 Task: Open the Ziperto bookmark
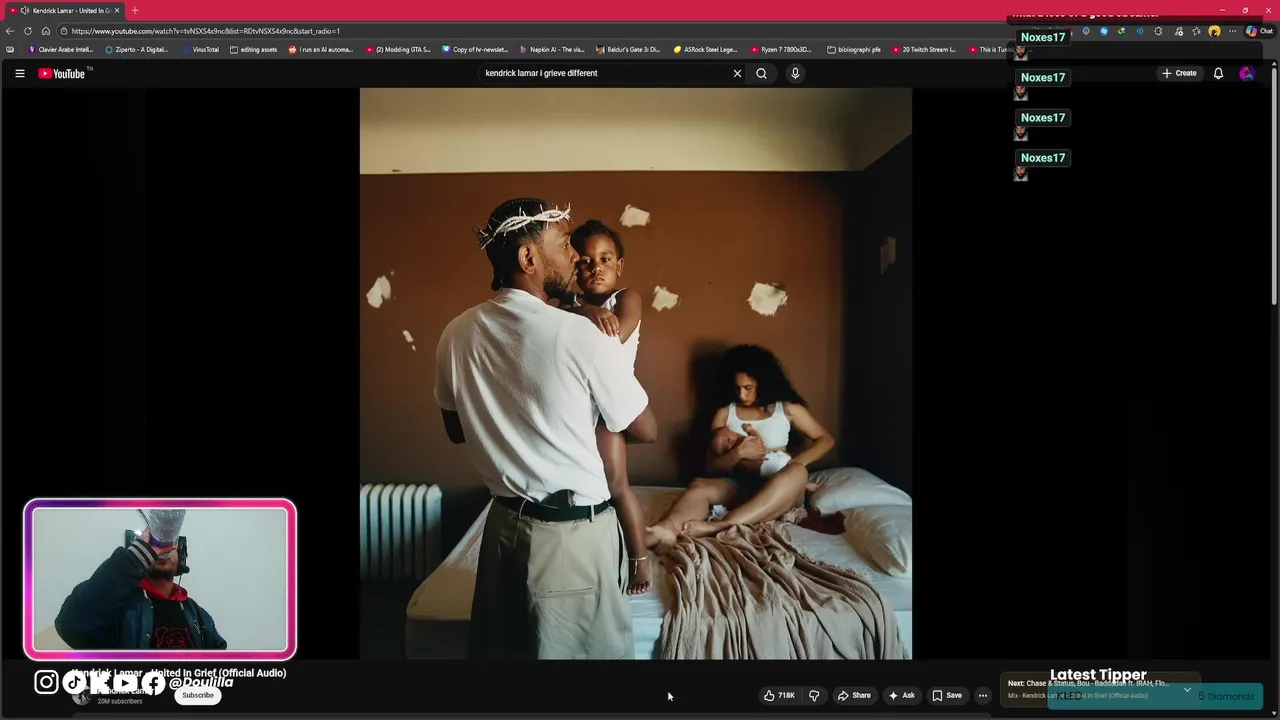[x=137, y=49]
